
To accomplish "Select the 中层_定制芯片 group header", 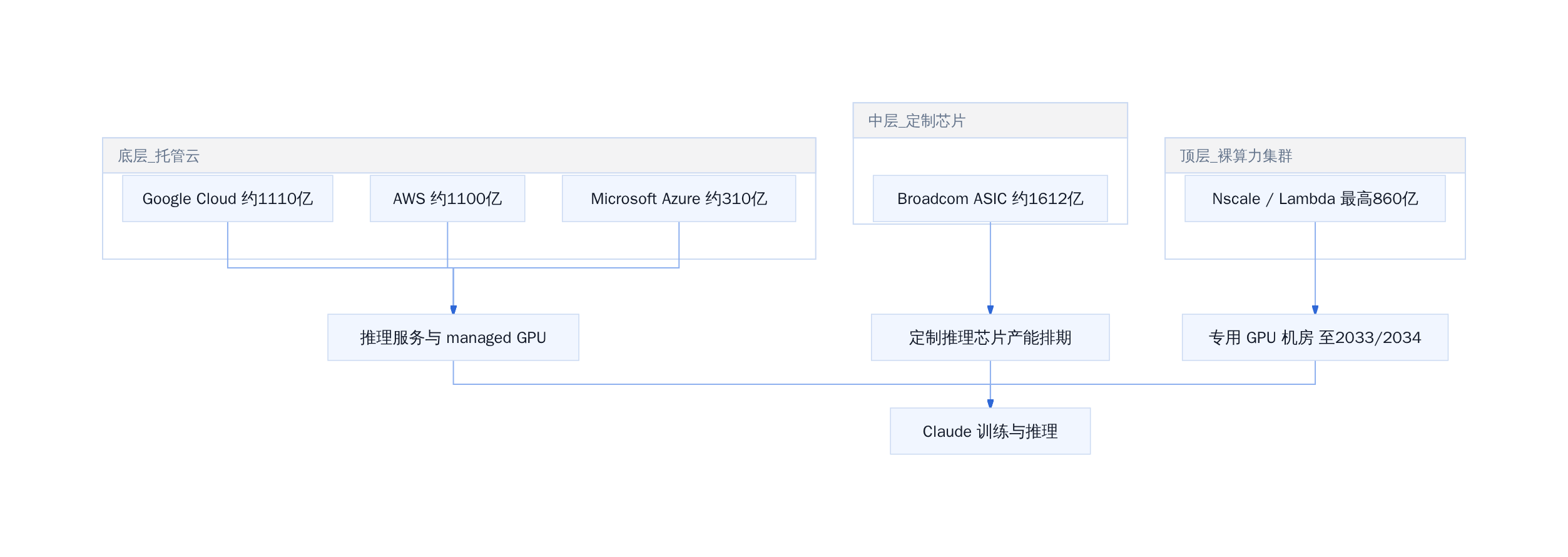I will [990, 121].
